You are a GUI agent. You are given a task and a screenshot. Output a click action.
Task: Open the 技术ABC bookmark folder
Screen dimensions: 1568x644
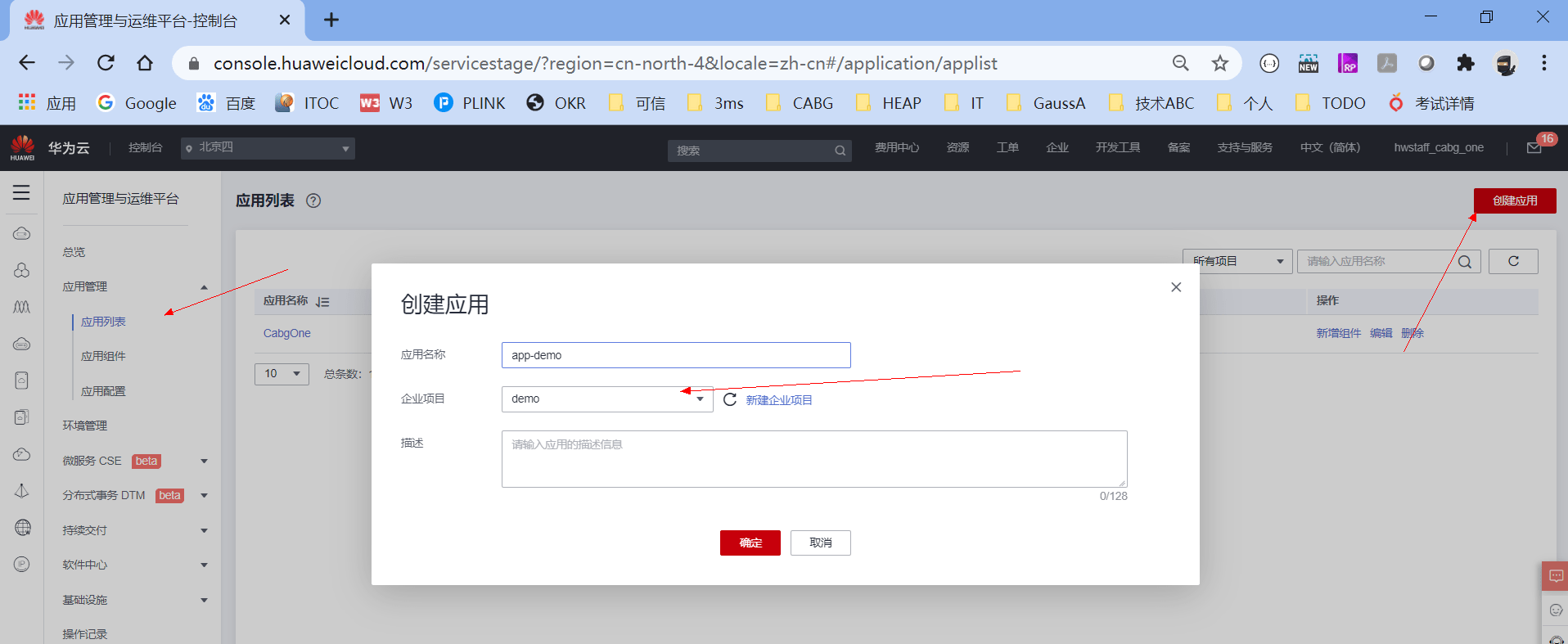(1151, 103)
